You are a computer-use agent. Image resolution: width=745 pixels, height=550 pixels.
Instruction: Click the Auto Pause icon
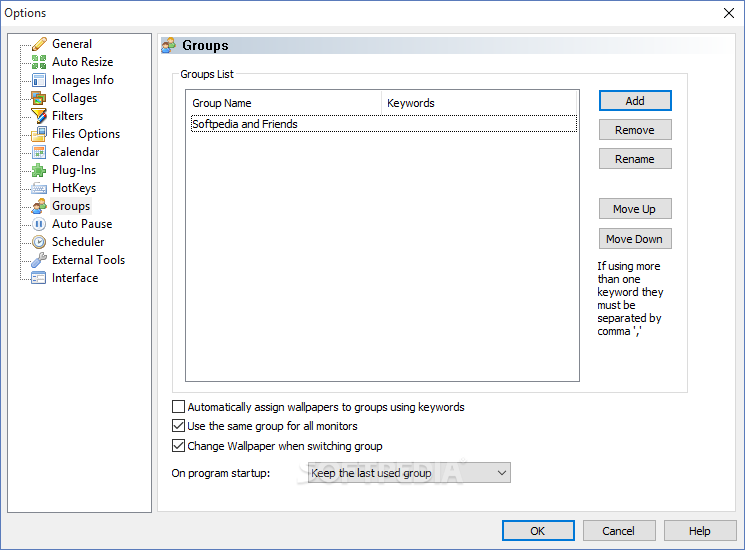[x=39, y=224]
